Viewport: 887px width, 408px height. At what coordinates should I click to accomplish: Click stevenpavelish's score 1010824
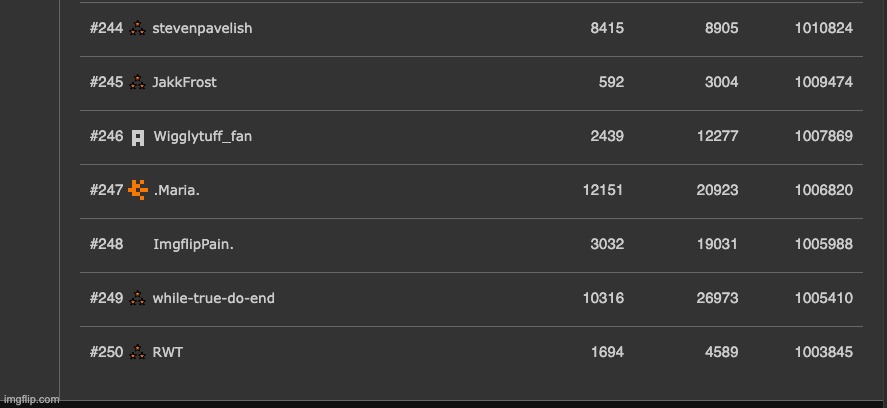coord(823,28)
